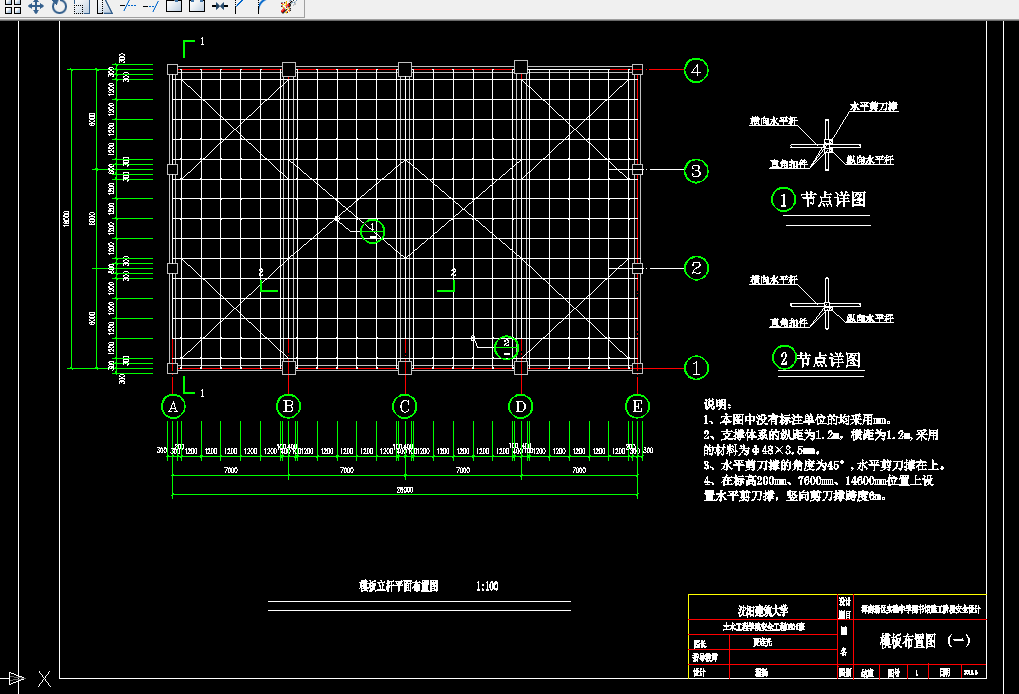The width and height of the screenshot is (1019, 694).
Task: Activate the Move tool (four-arrow icon)
Action: (36, 6)
